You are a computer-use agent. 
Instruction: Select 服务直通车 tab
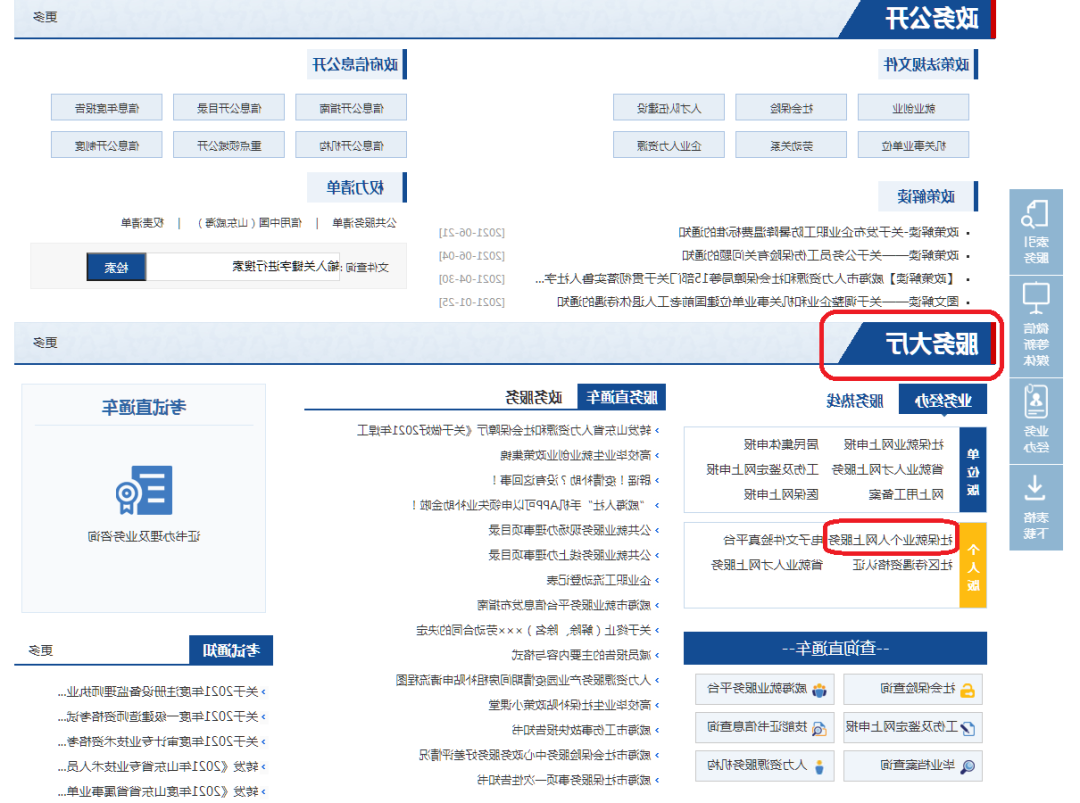coord(621,397)
